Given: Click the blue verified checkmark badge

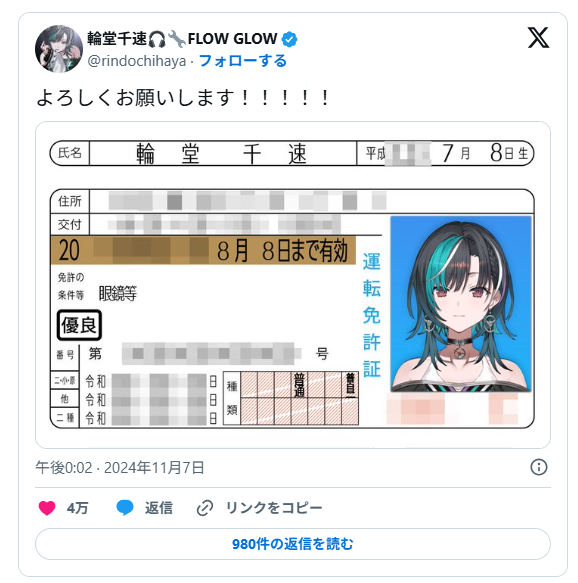Looking at the screenshot, I should pyautogui.click(x=289, y=39).
